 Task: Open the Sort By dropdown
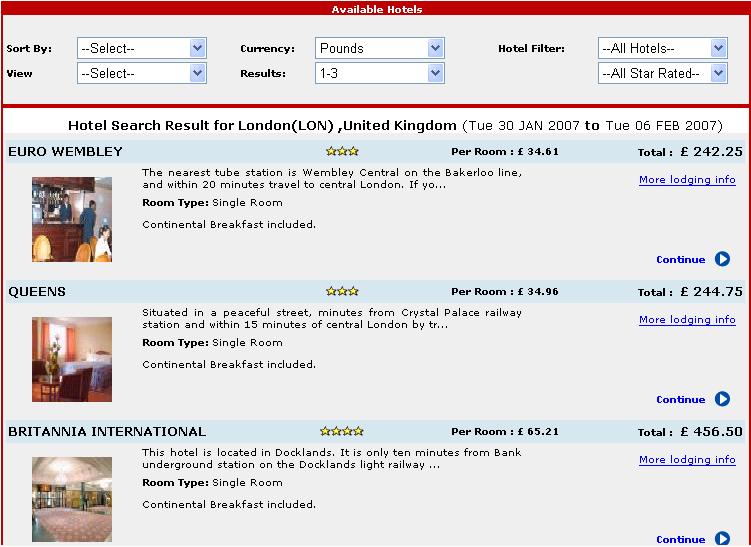pos(142,48)
